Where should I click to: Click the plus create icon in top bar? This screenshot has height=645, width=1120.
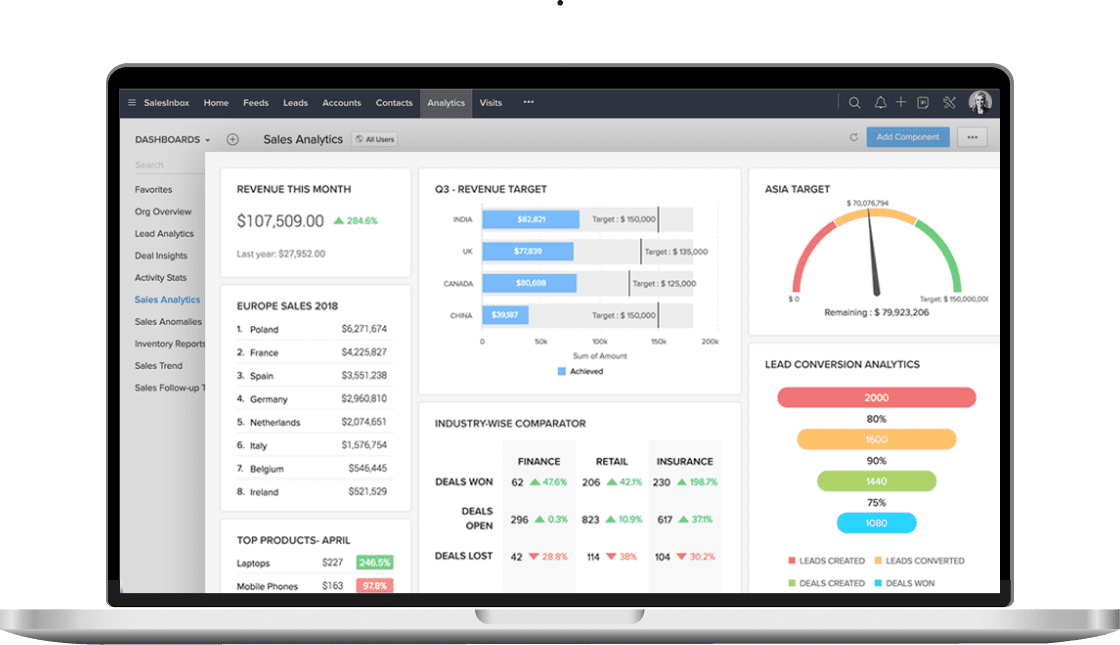(x=901, y=102)
